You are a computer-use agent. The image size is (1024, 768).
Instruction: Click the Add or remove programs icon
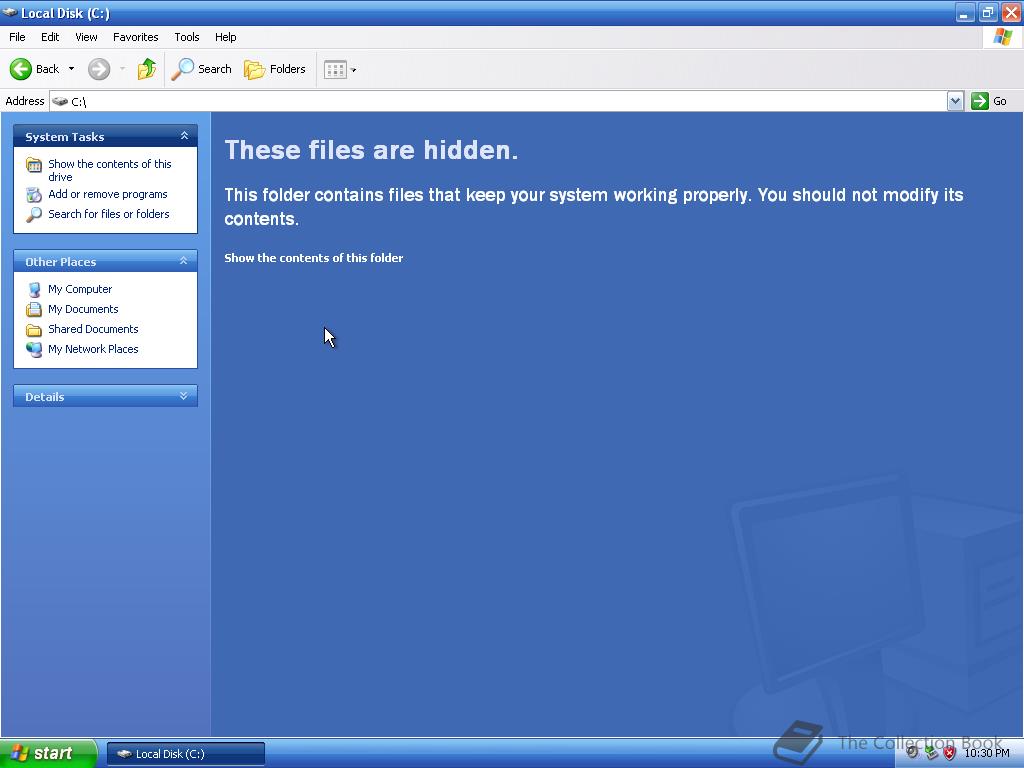pyautogui.click(x=34, y=195)
